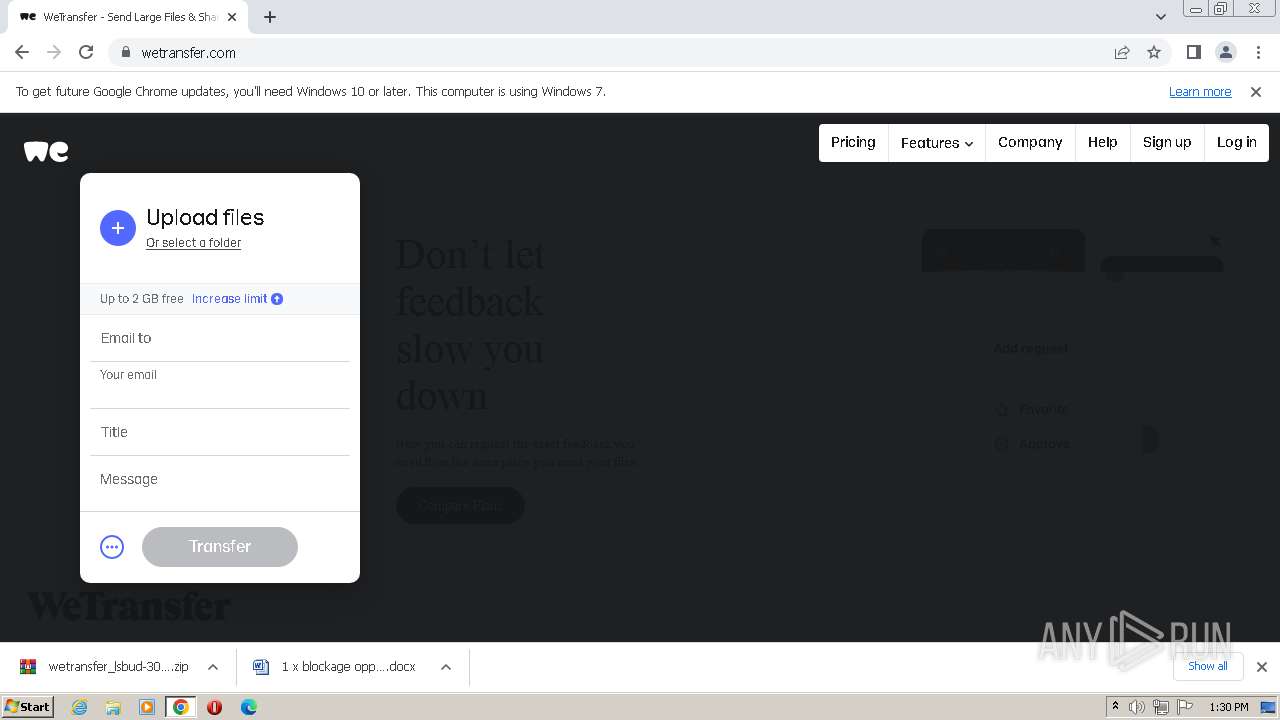Open Windows Explorer folder taskbar icon
The width and height of the screenshot is (1280, 720).
pos(113,707)
